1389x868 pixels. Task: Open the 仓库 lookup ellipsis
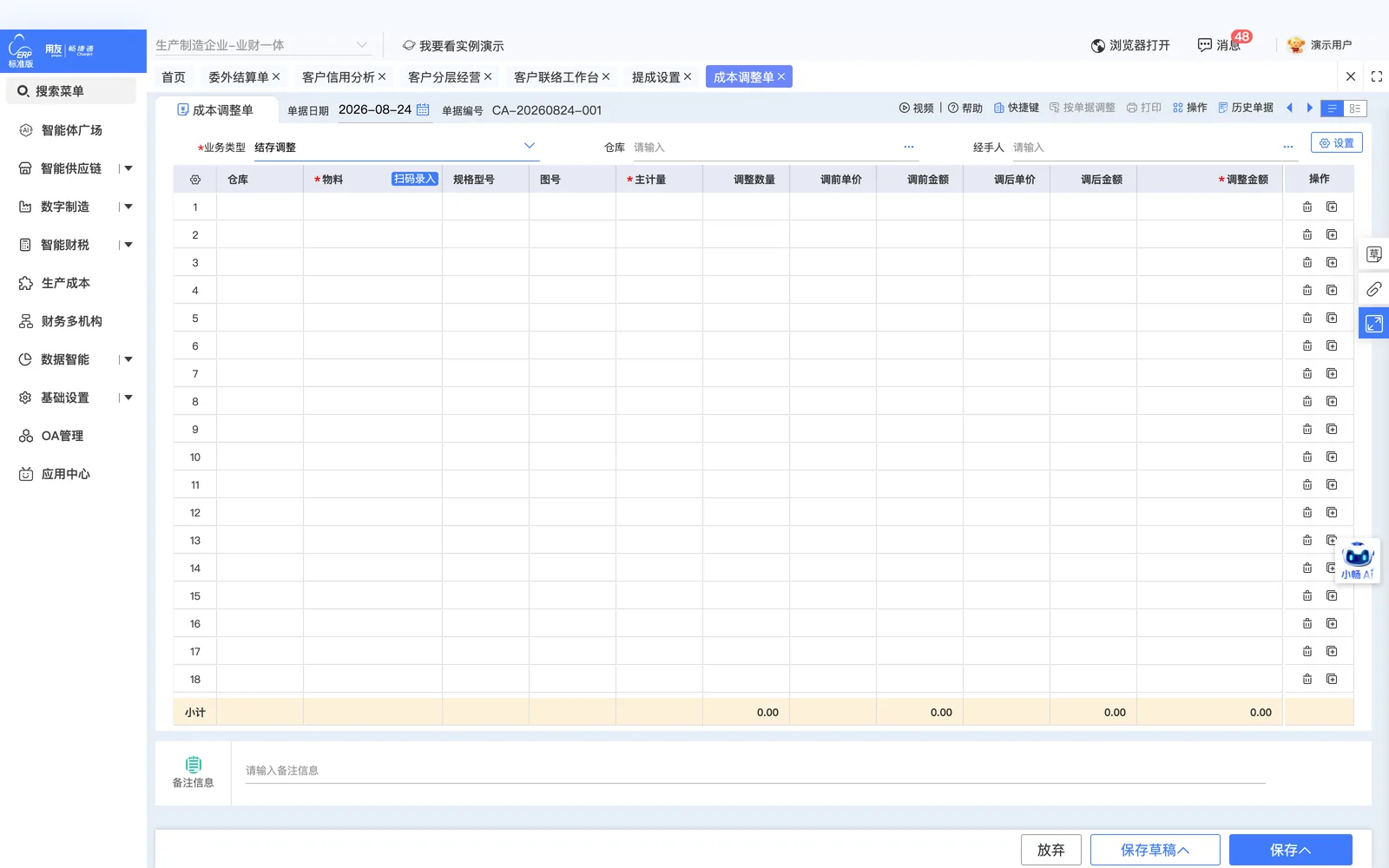(x=909, y=147)
